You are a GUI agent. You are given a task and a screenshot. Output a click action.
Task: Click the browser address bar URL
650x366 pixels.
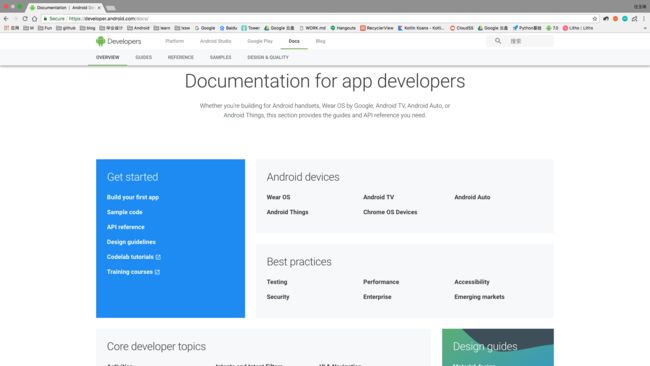coord(109,19)
